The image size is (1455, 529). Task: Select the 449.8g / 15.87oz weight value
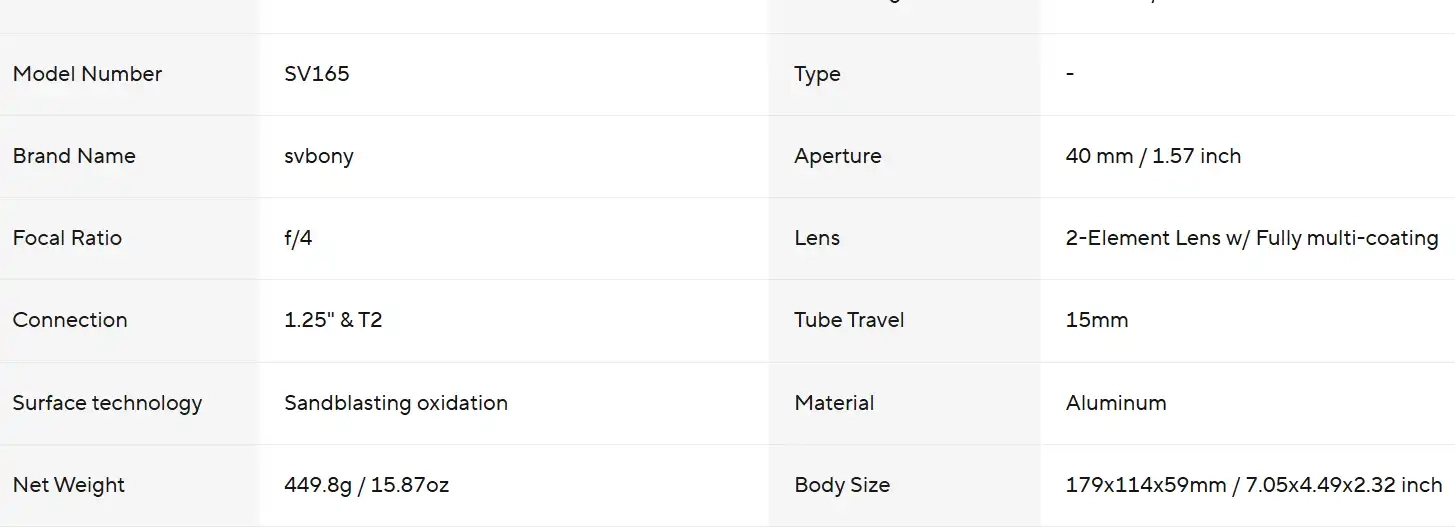tap(366, 485)
